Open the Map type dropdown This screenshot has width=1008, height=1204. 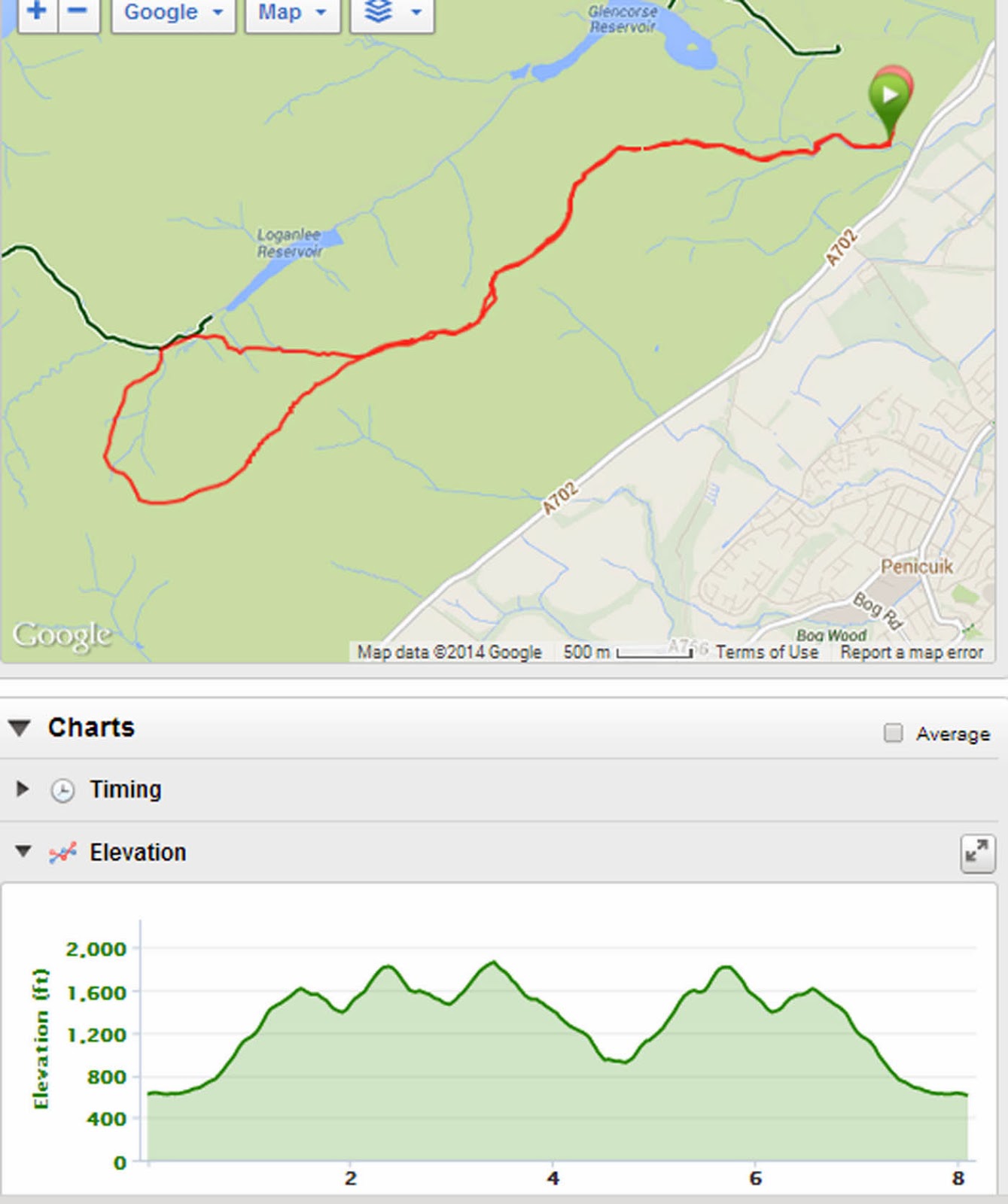(293, 13)
